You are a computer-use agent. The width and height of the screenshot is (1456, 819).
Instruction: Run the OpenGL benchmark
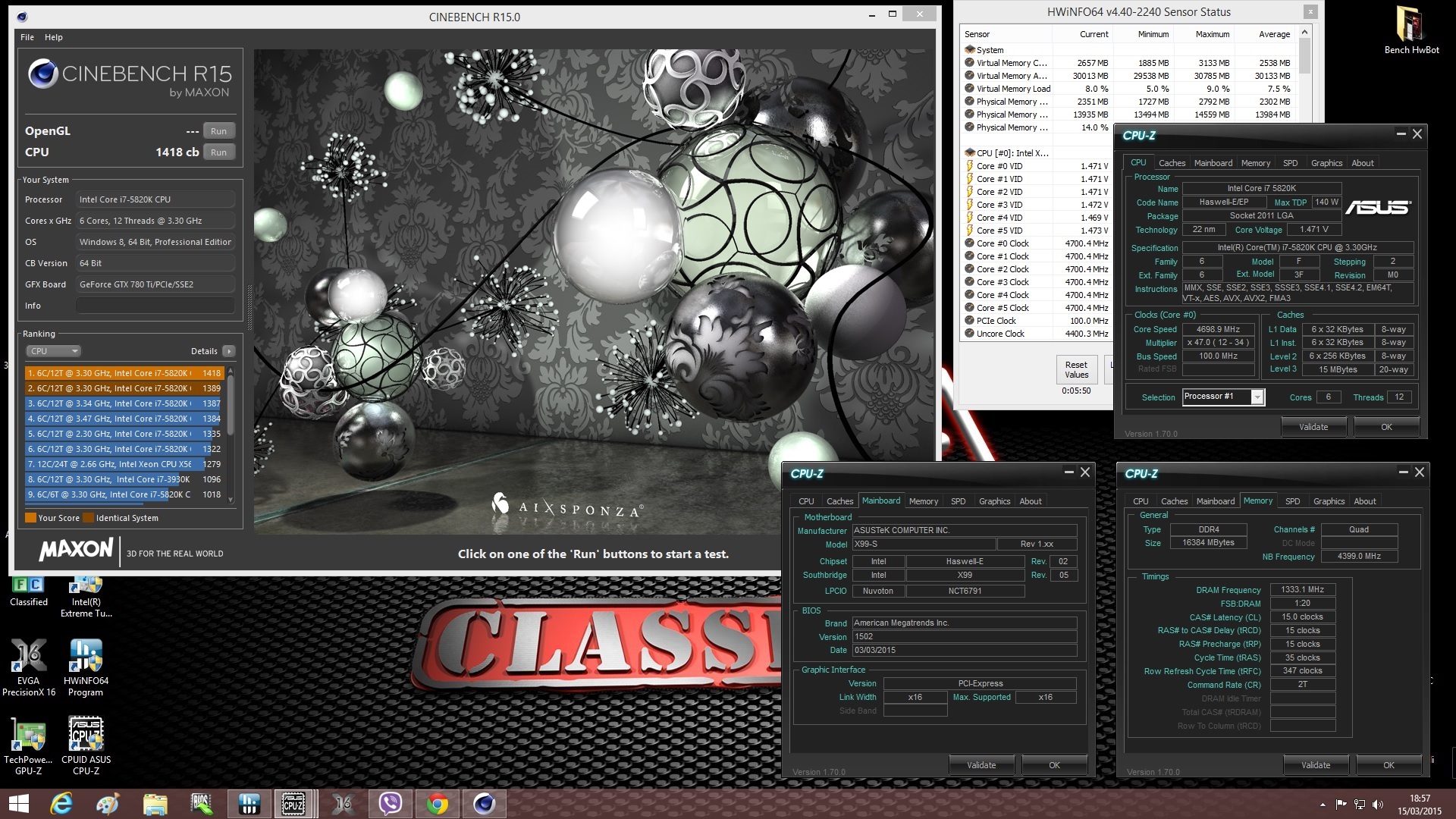[x=218, y=131]
